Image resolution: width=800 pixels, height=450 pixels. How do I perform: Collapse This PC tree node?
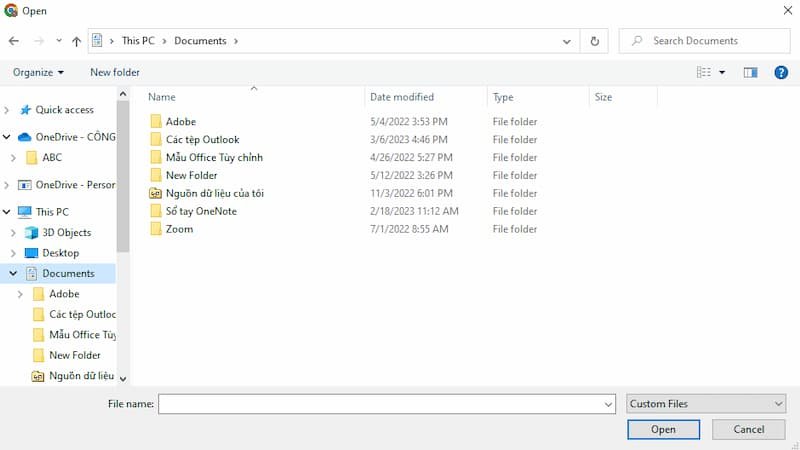pyautogui.click(x=7, y=212)
